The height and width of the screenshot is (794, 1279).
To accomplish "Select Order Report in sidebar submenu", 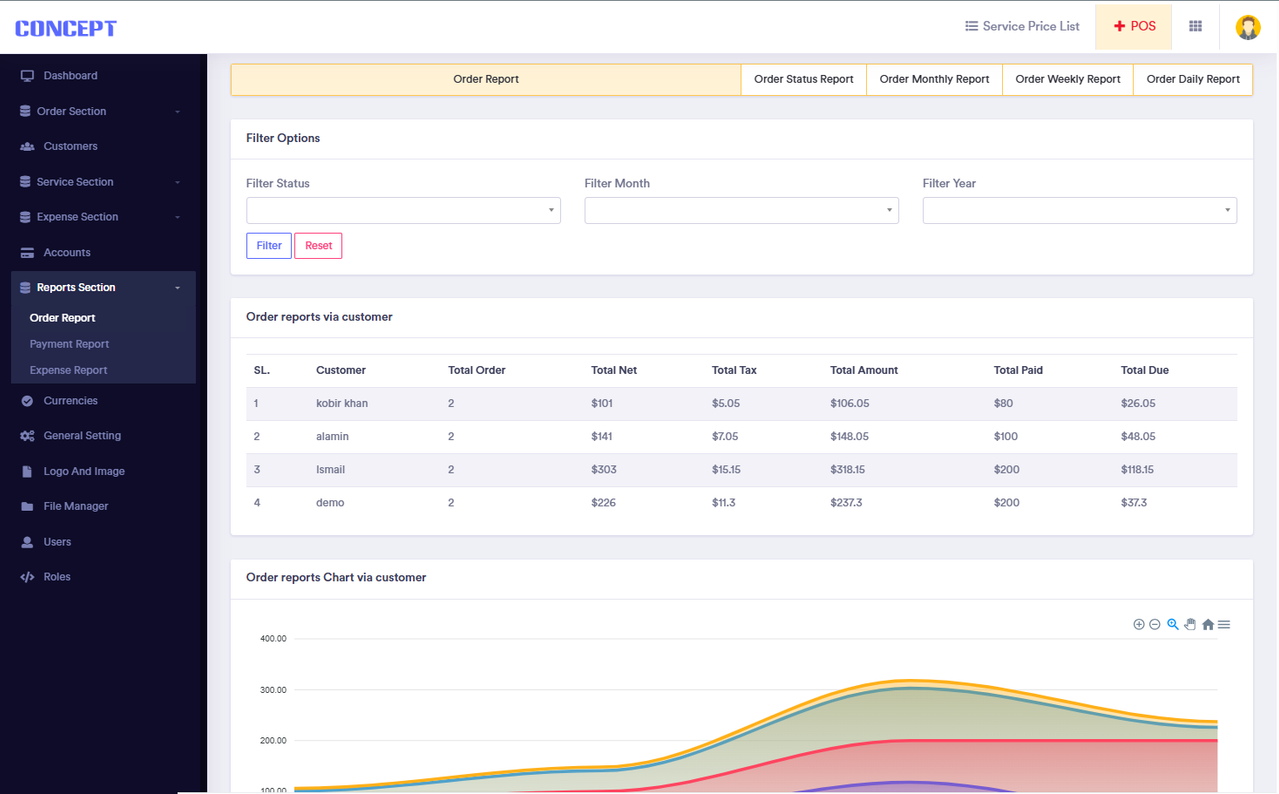I will 62,318.
